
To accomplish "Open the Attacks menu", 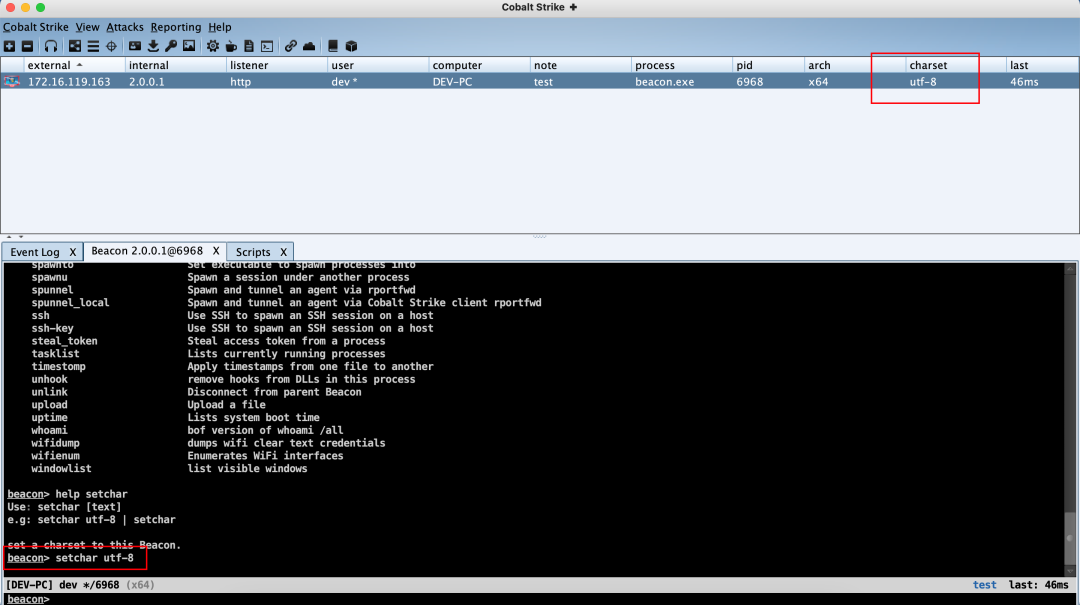I will (x=125, y=27).
